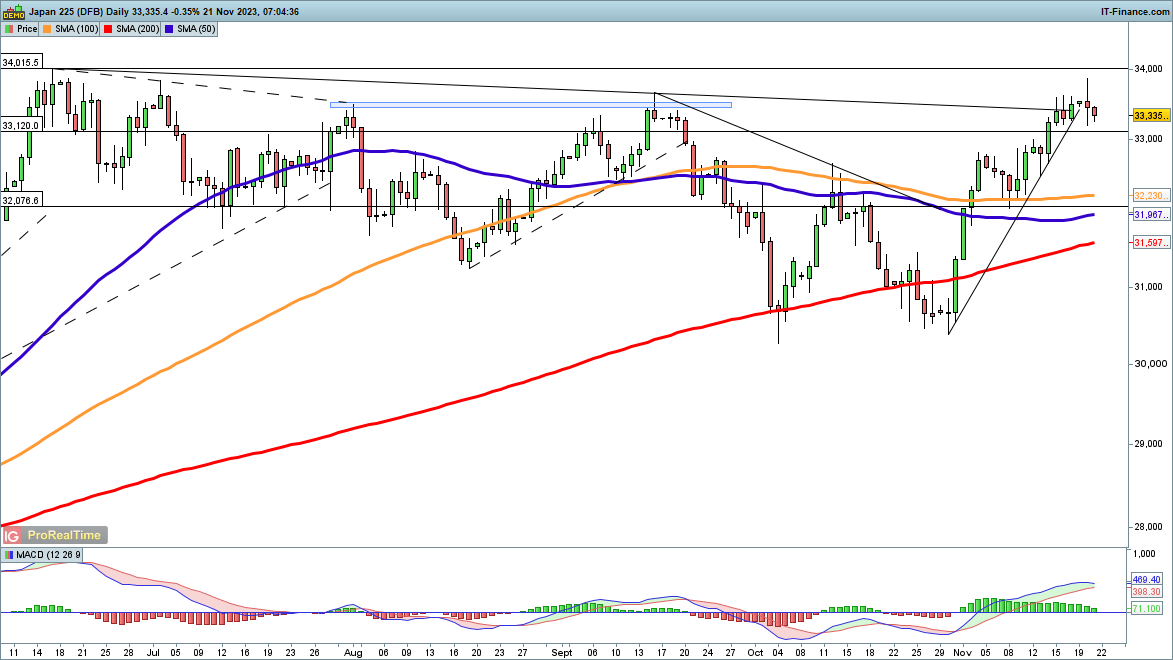Select the 32,076.6 support level label
The width and height of the screenshot is (1173, 660).
(x=21, y=200)
